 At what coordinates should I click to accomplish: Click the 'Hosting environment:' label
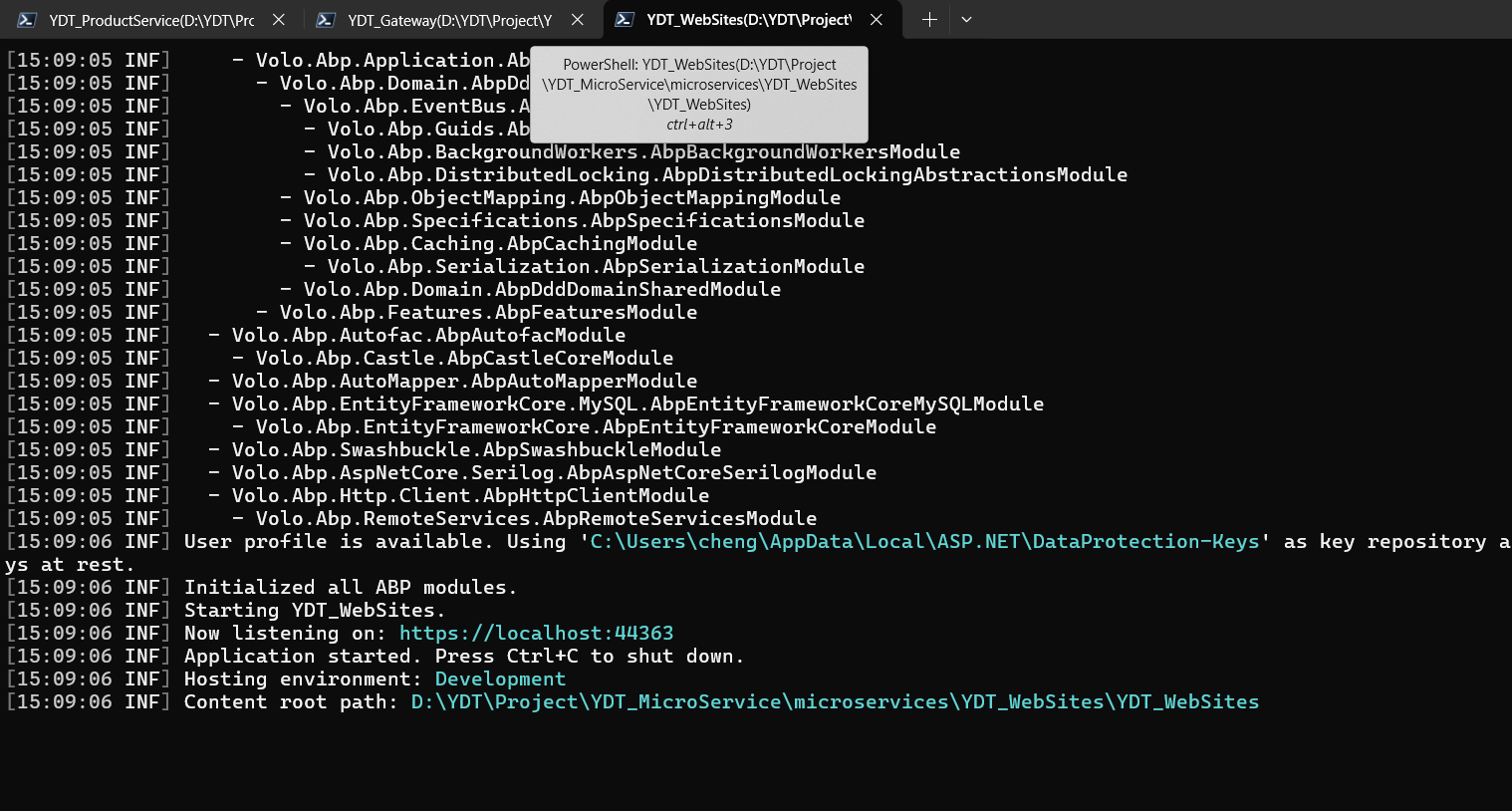[303, 678]
